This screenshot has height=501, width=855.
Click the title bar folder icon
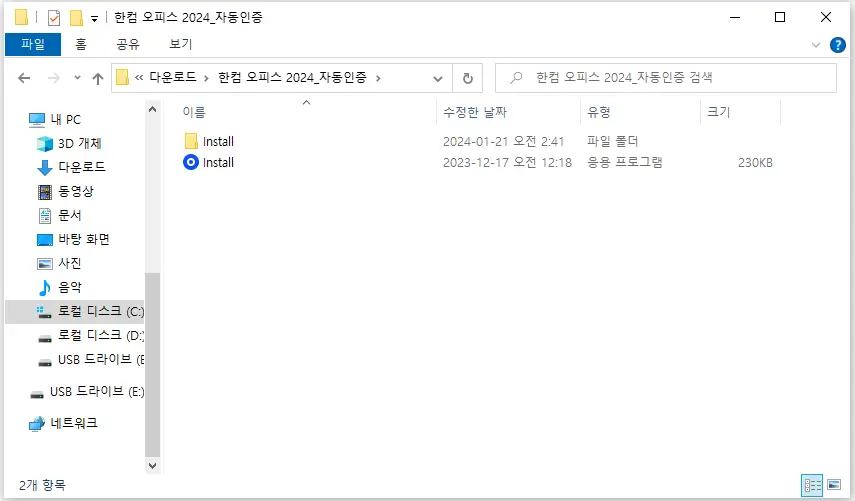point(21,17)
